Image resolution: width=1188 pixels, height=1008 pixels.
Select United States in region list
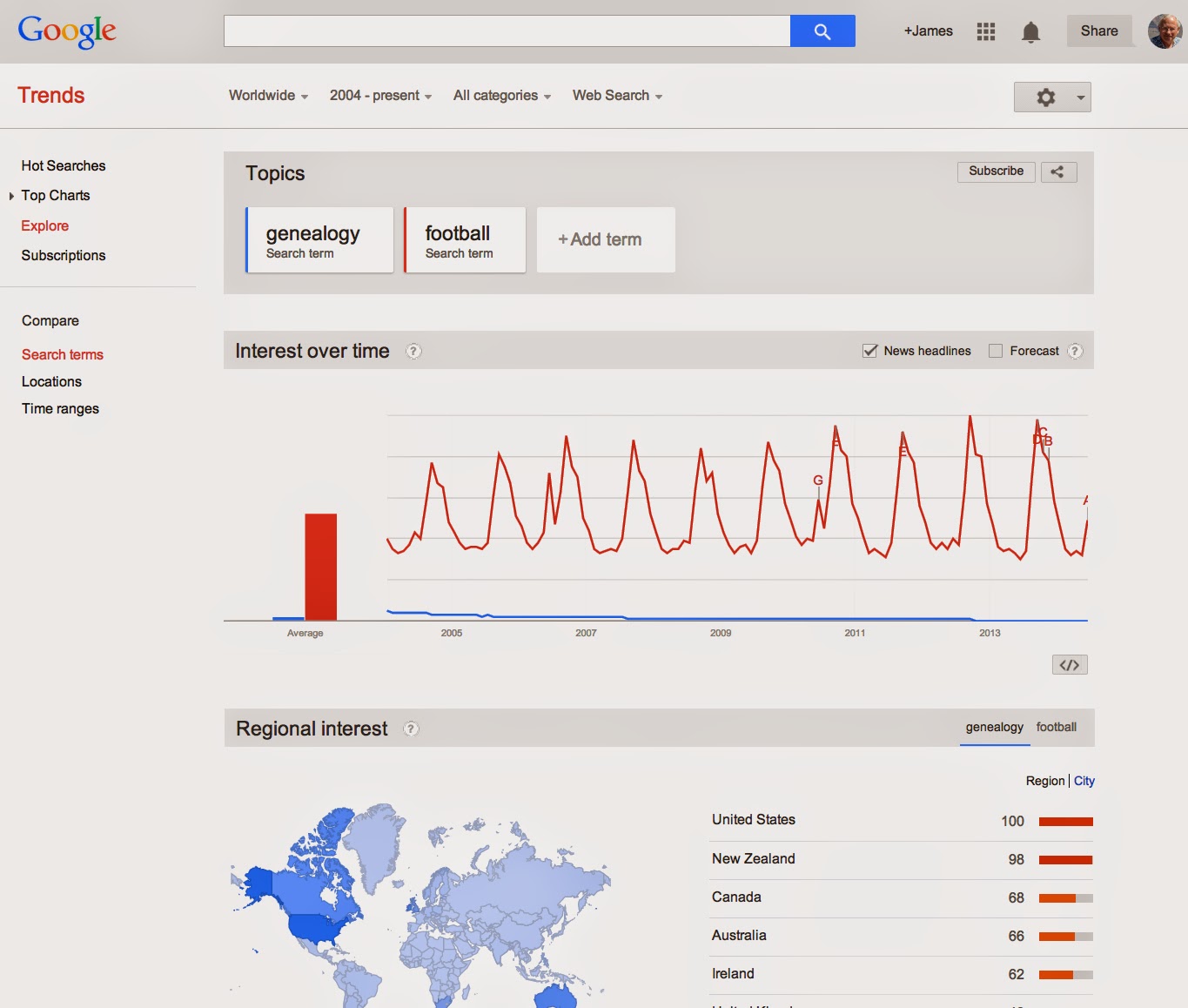point(754,820)
